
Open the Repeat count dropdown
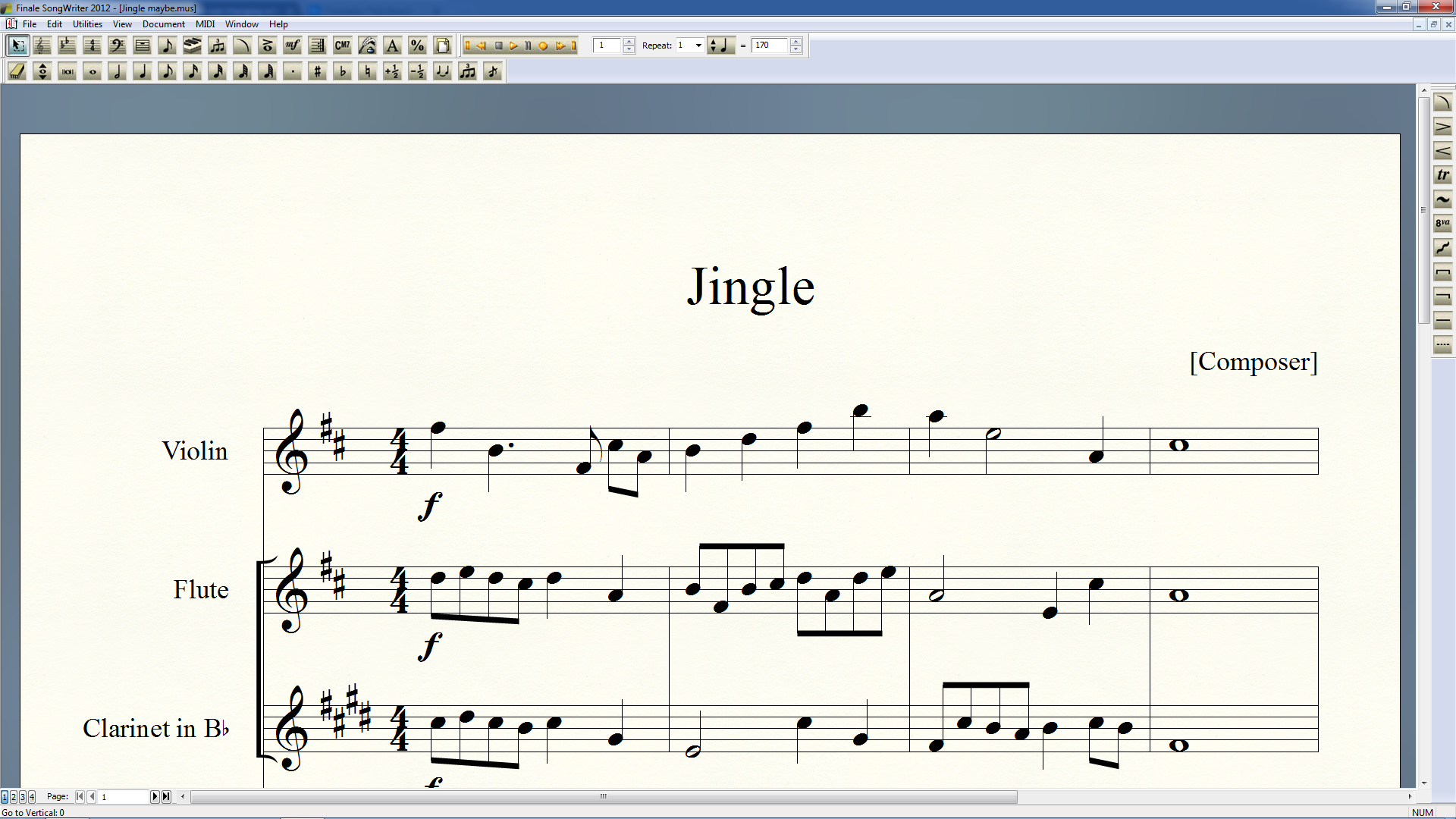[698, 45]
